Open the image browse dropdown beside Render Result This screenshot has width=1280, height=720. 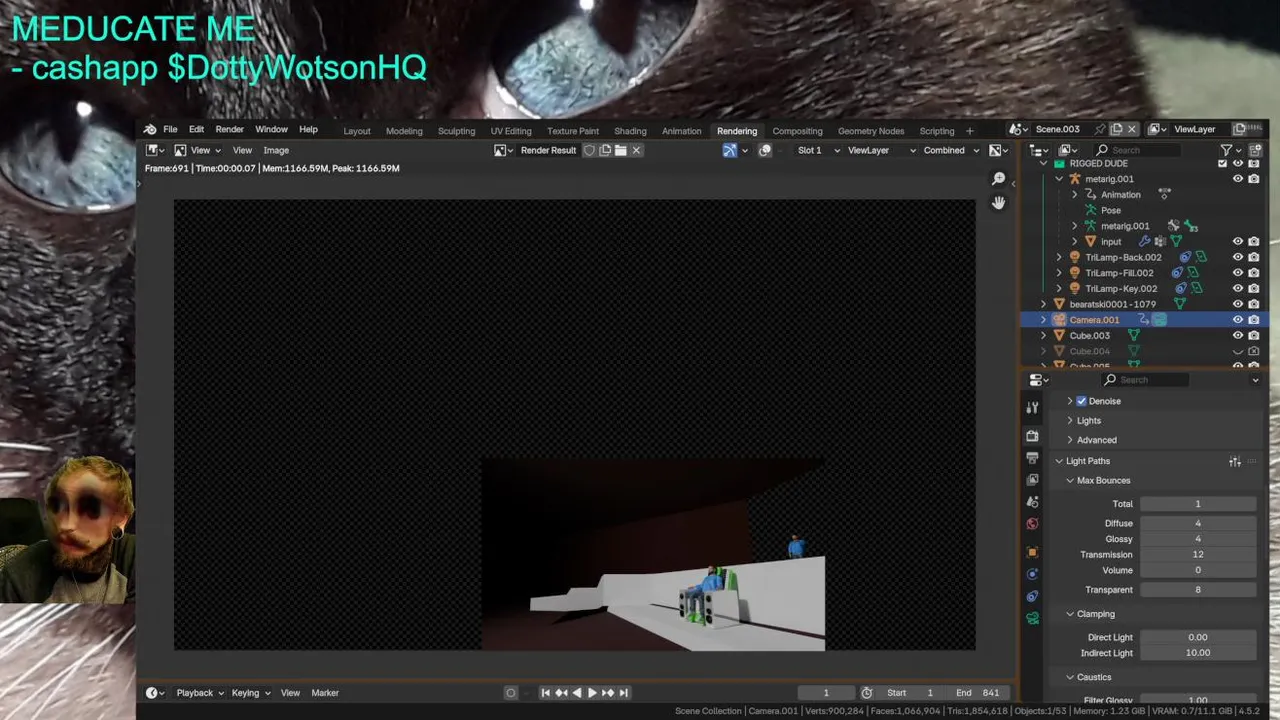coord(504,150)
